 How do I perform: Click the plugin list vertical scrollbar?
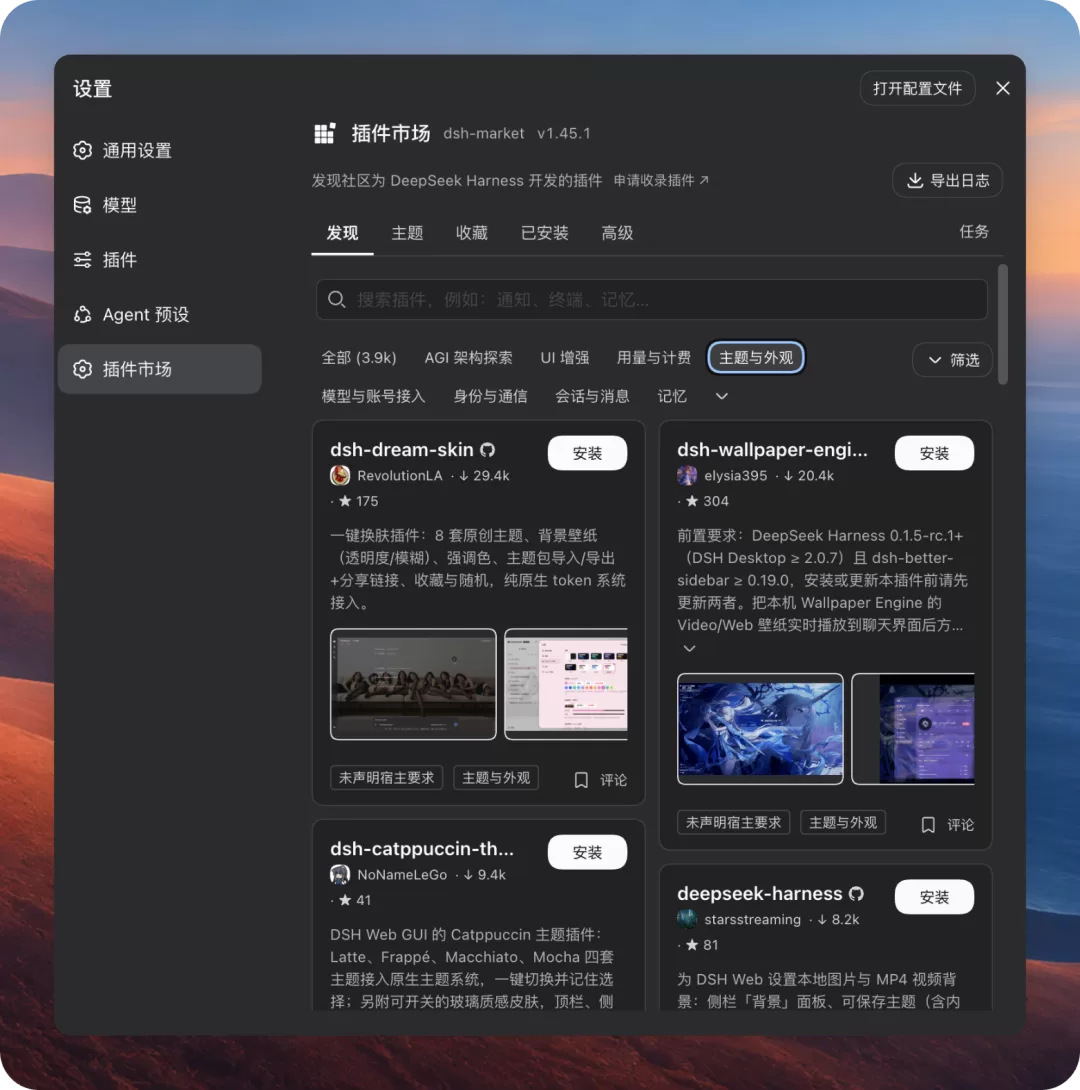point(1002,324)
